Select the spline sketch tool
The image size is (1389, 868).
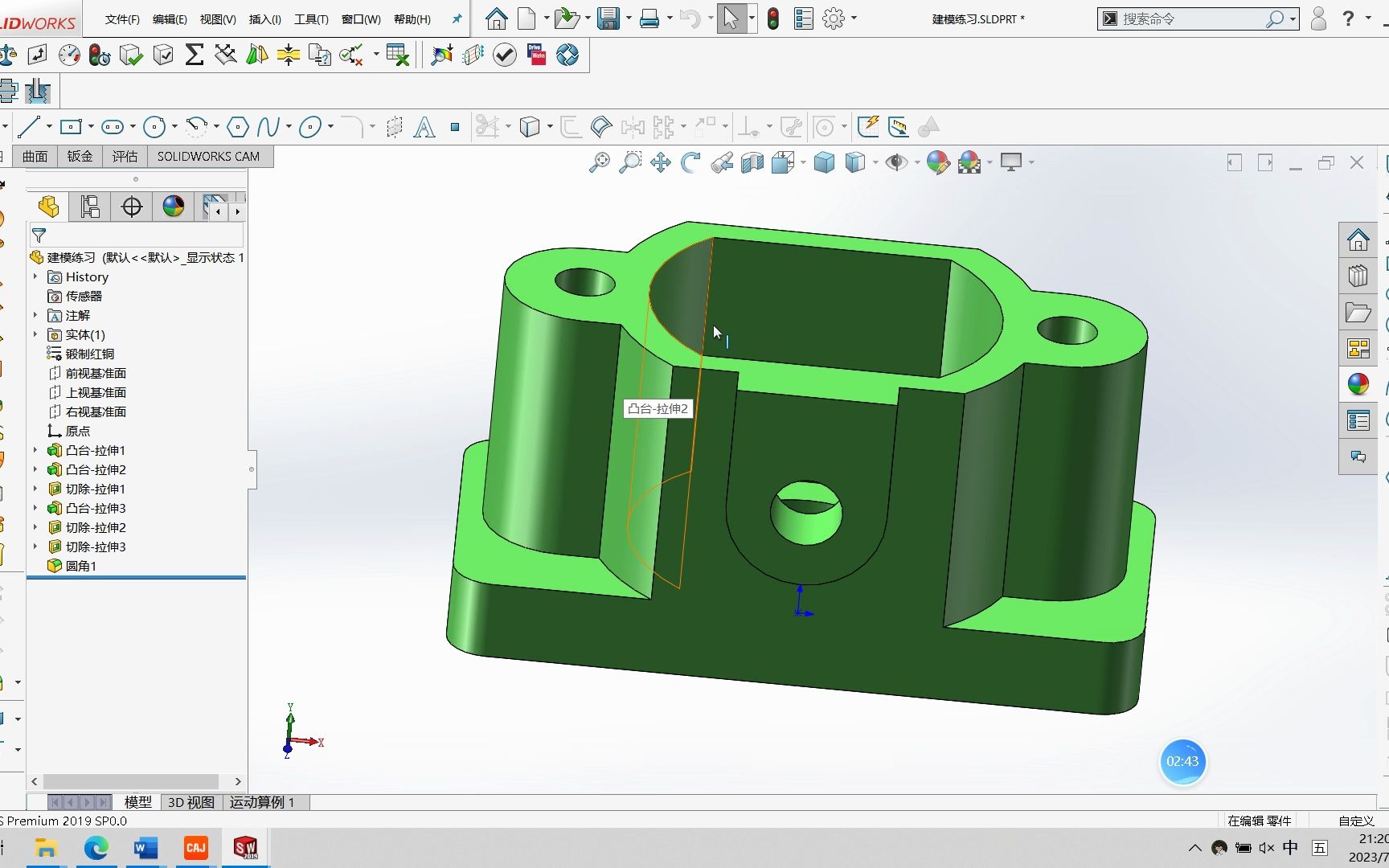tap(271, 127)
